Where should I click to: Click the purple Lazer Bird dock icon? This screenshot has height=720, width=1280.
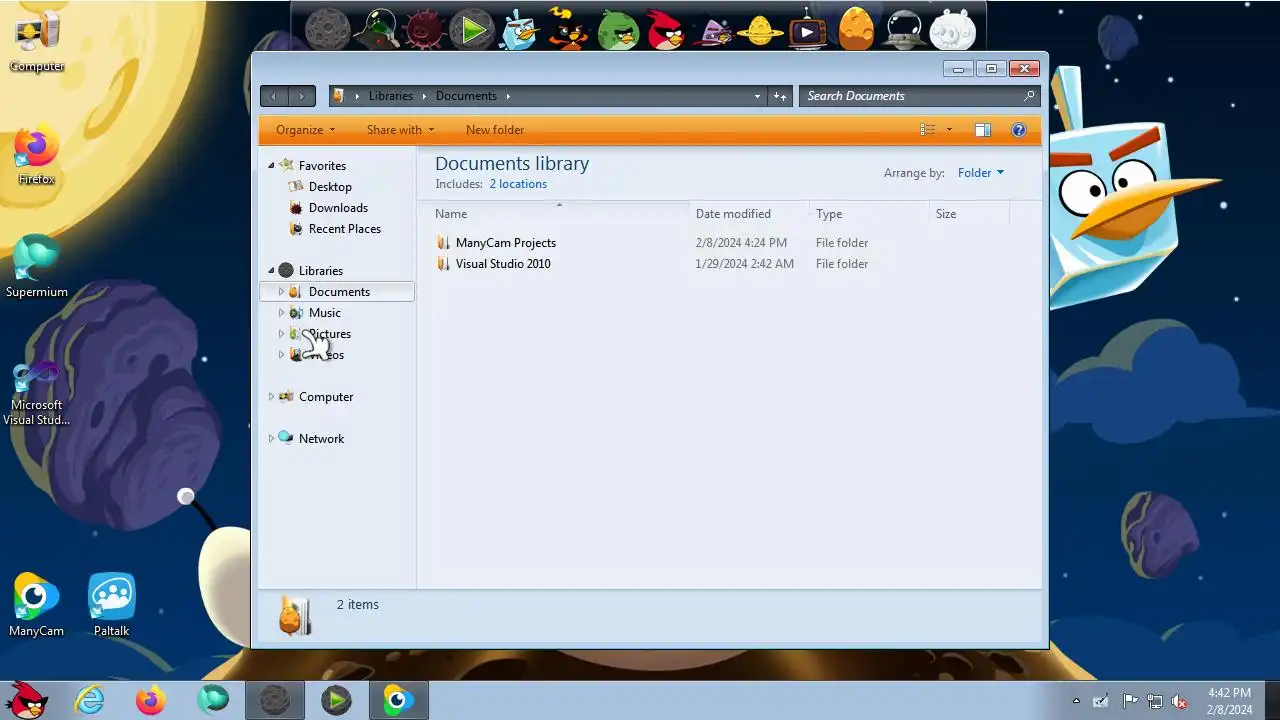point(714,31)
